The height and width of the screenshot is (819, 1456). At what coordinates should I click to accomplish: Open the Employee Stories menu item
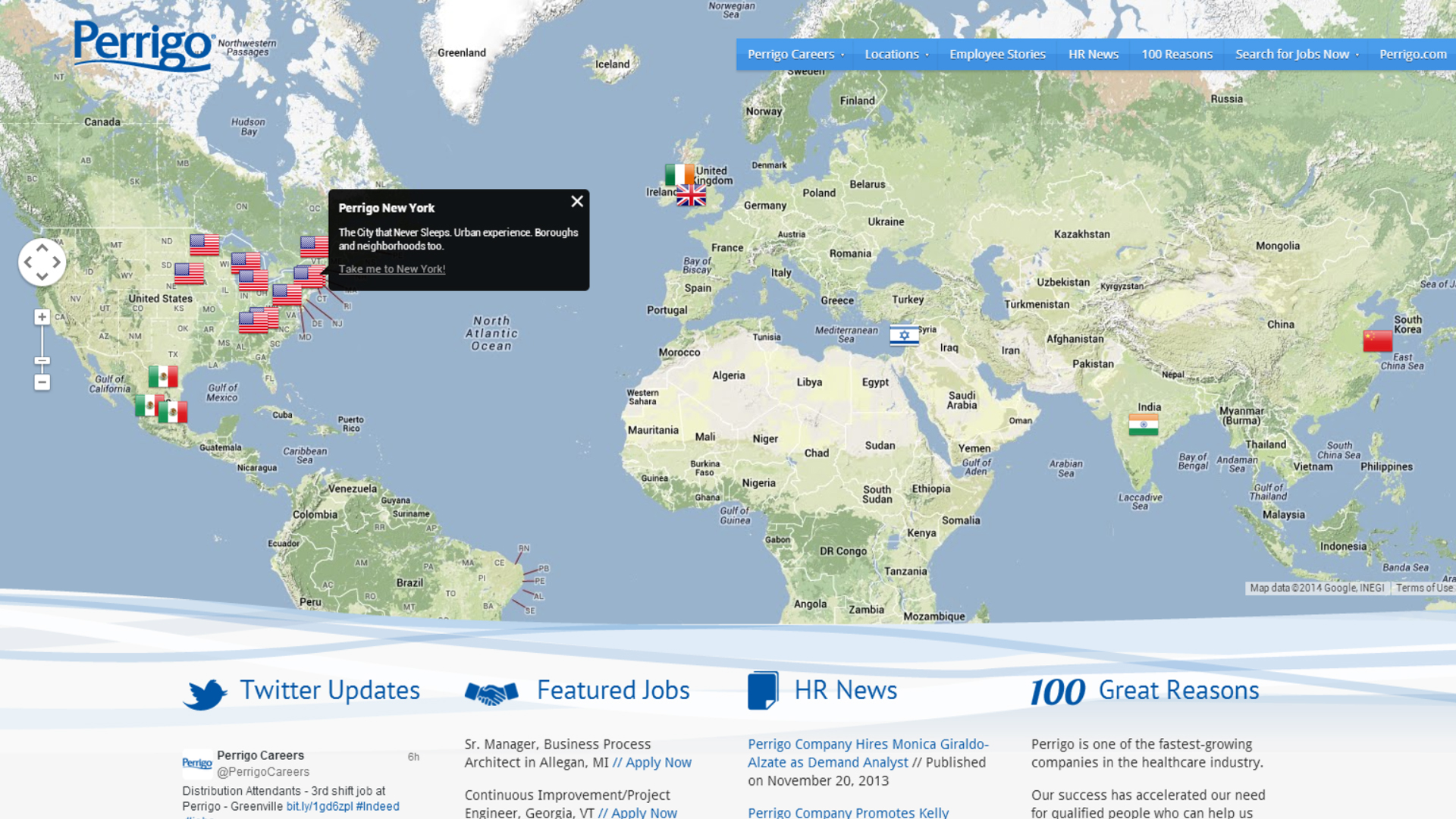click(x=997, y=55)
